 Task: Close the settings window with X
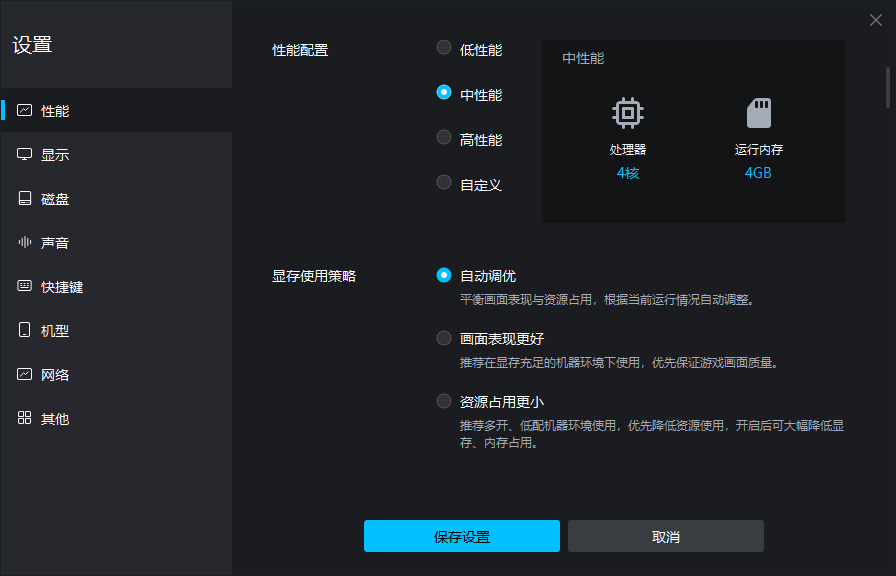(875, 20)
